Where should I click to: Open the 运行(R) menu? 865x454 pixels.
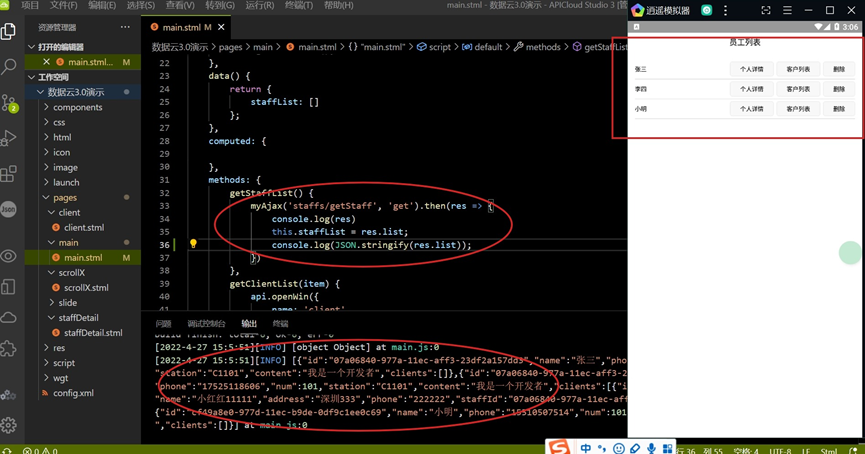coord(259,5)
